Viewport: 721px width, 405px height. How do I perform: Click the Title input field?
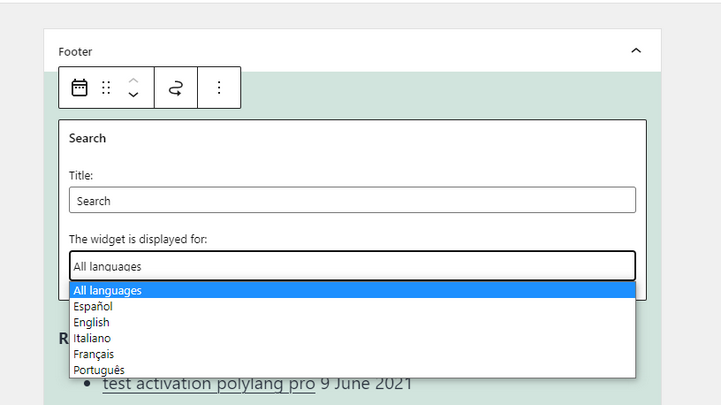(352, 201)
